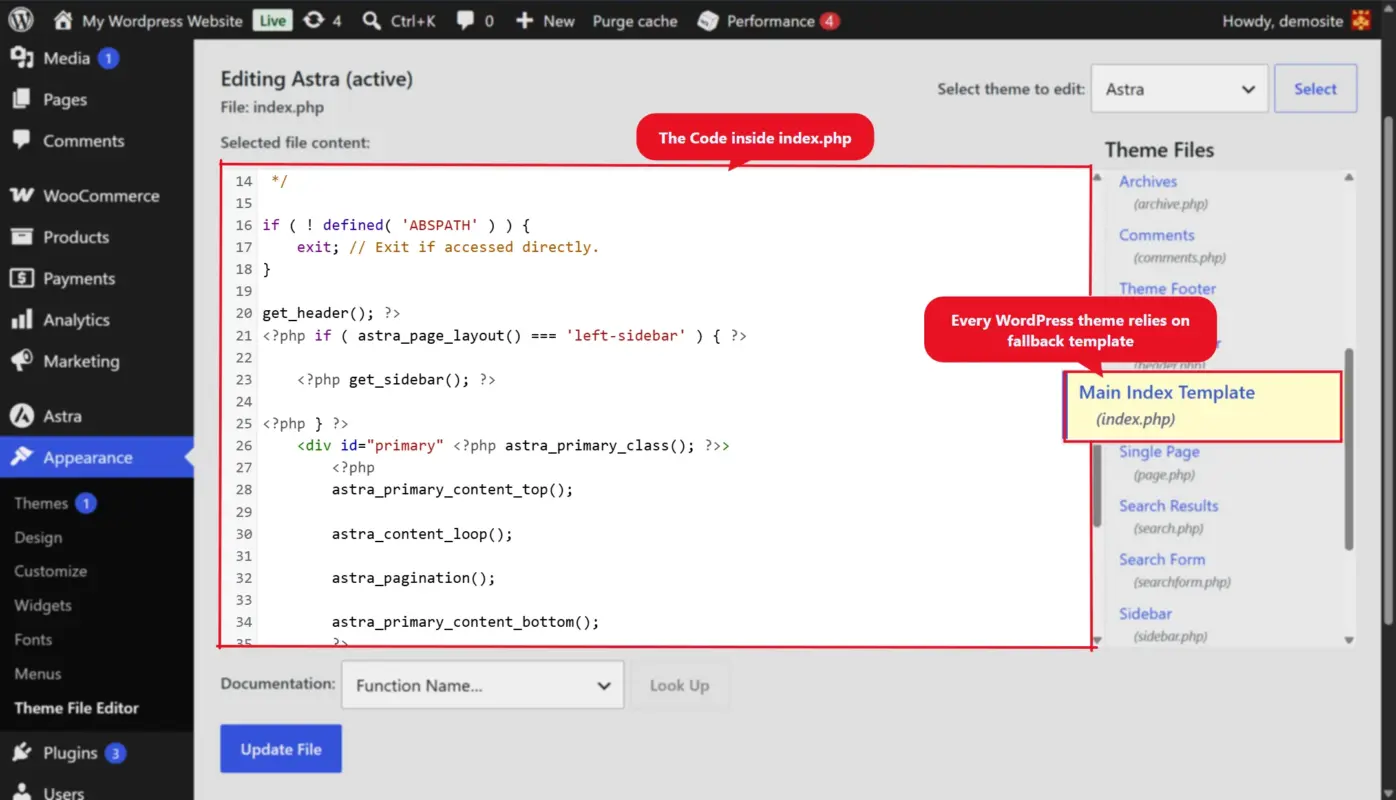
Task: Click the Products sidebar icon
Action: [21, 237]
